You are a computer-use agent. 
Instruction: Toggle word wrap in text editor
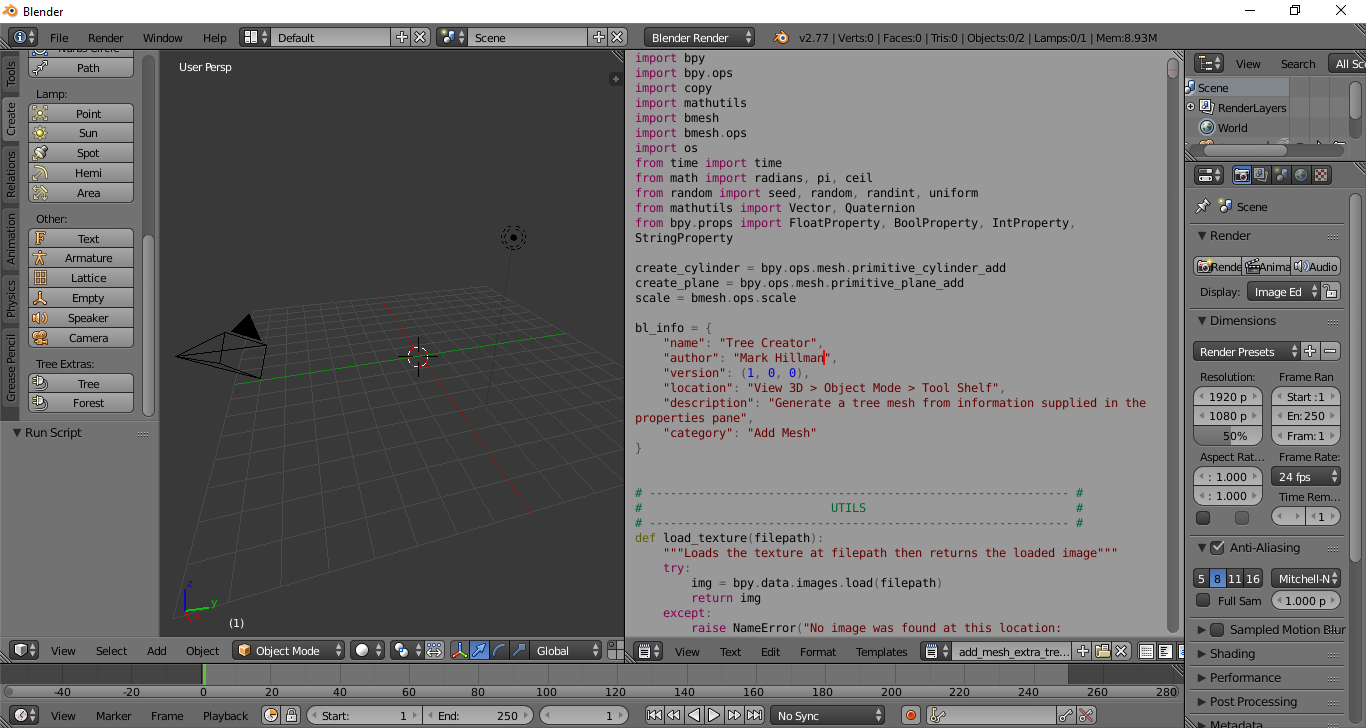click(x=1165, y=651)
